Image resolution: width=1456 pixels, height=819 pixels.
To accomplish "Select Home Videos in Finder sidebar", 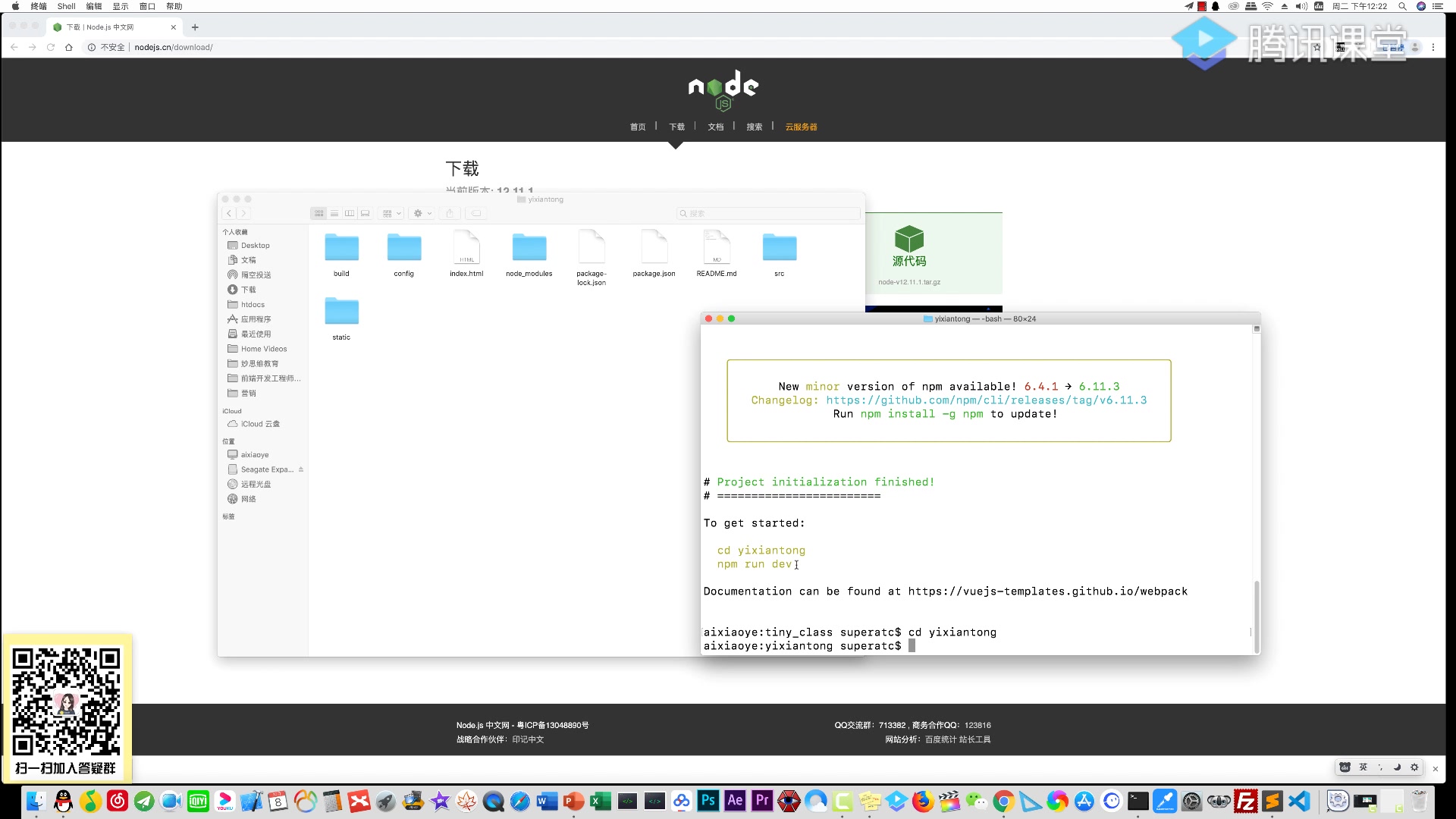I will tap(264, 349).
